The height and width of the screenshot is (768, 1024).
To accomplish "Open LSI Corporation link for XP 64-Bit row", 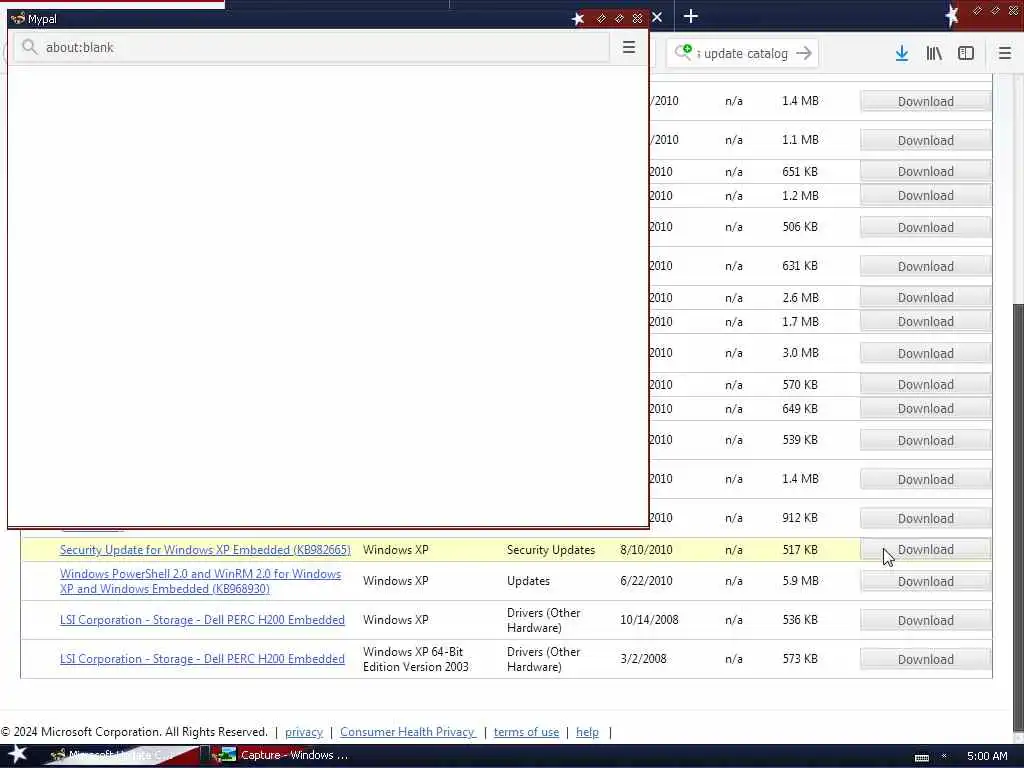I will point(202,659).
